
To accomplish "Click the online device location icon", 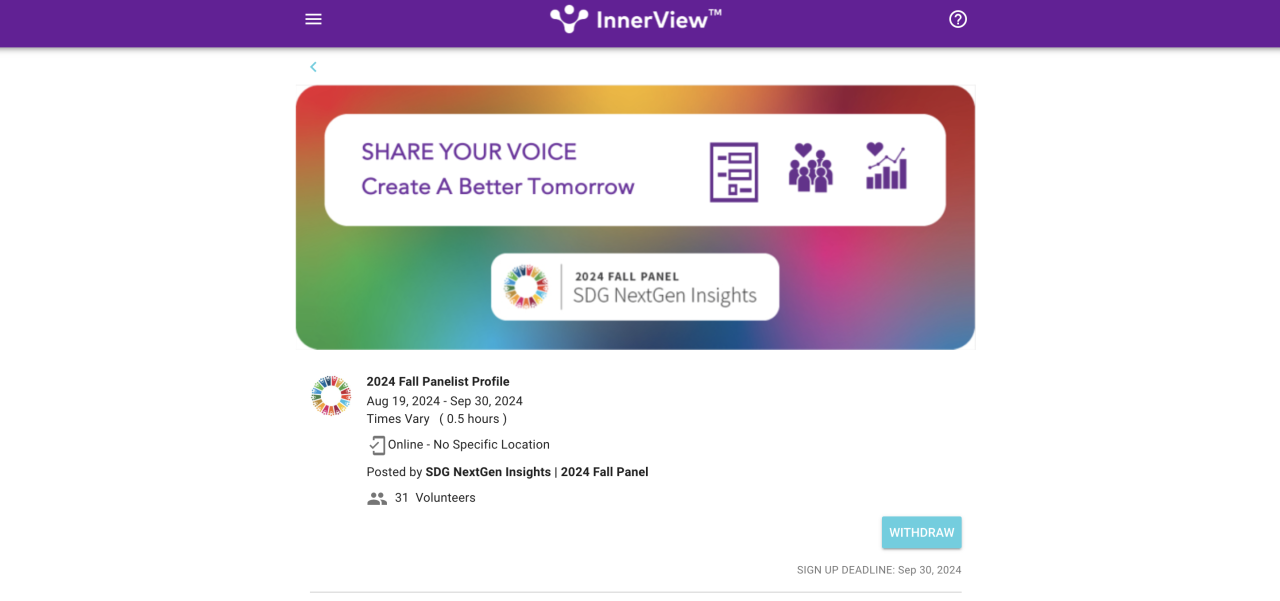I will [x=377, y=445].
